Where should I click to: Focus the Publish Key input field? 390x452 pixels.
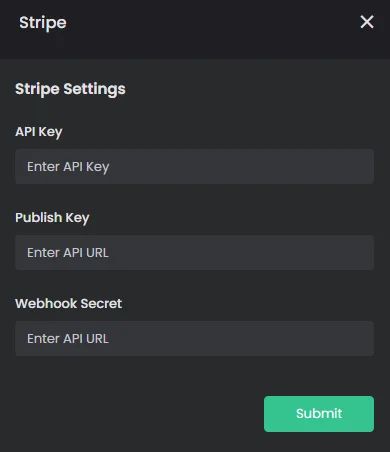click(194, 252)
